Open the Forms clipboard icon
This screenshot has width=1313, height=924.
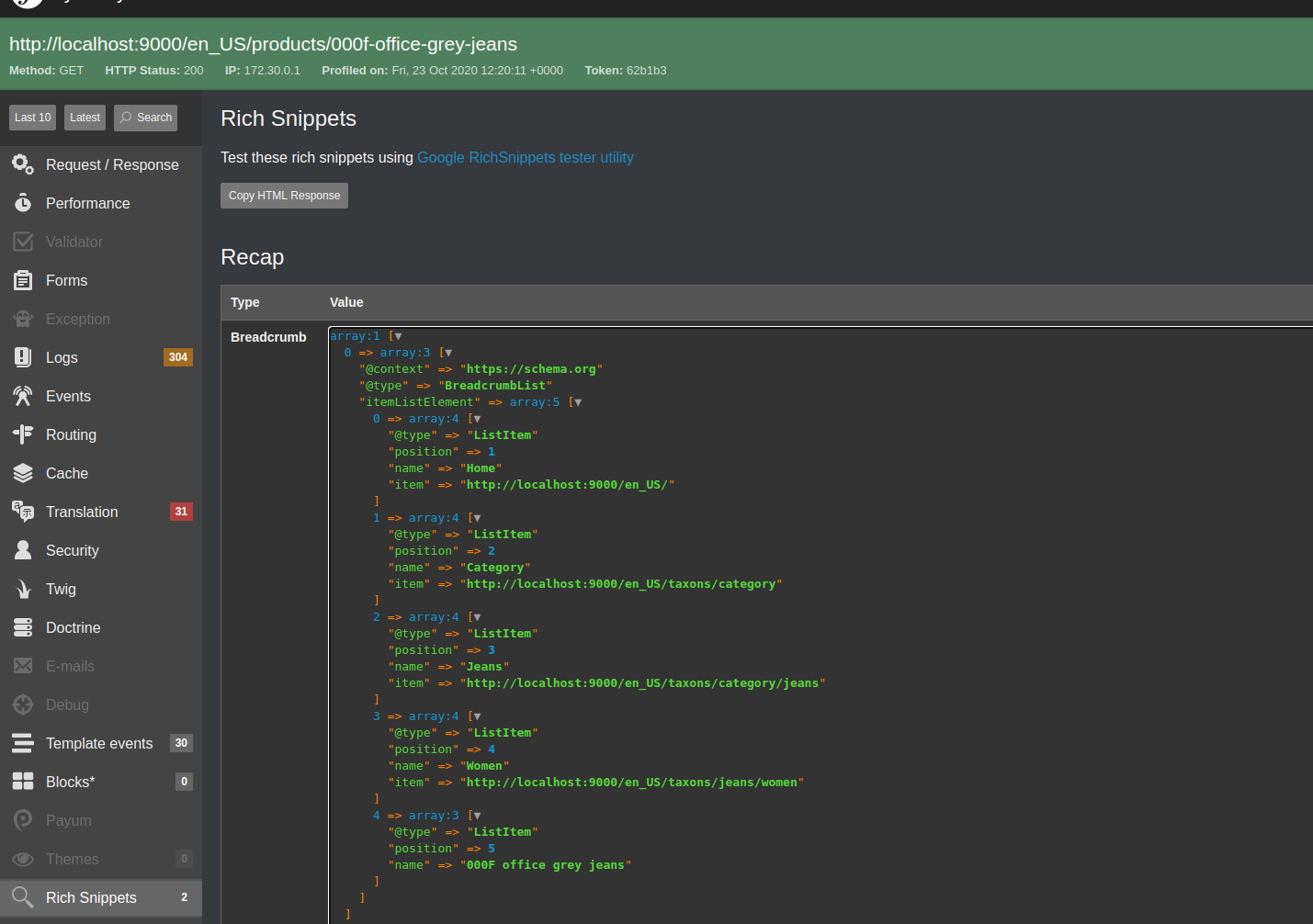(23, 280)
